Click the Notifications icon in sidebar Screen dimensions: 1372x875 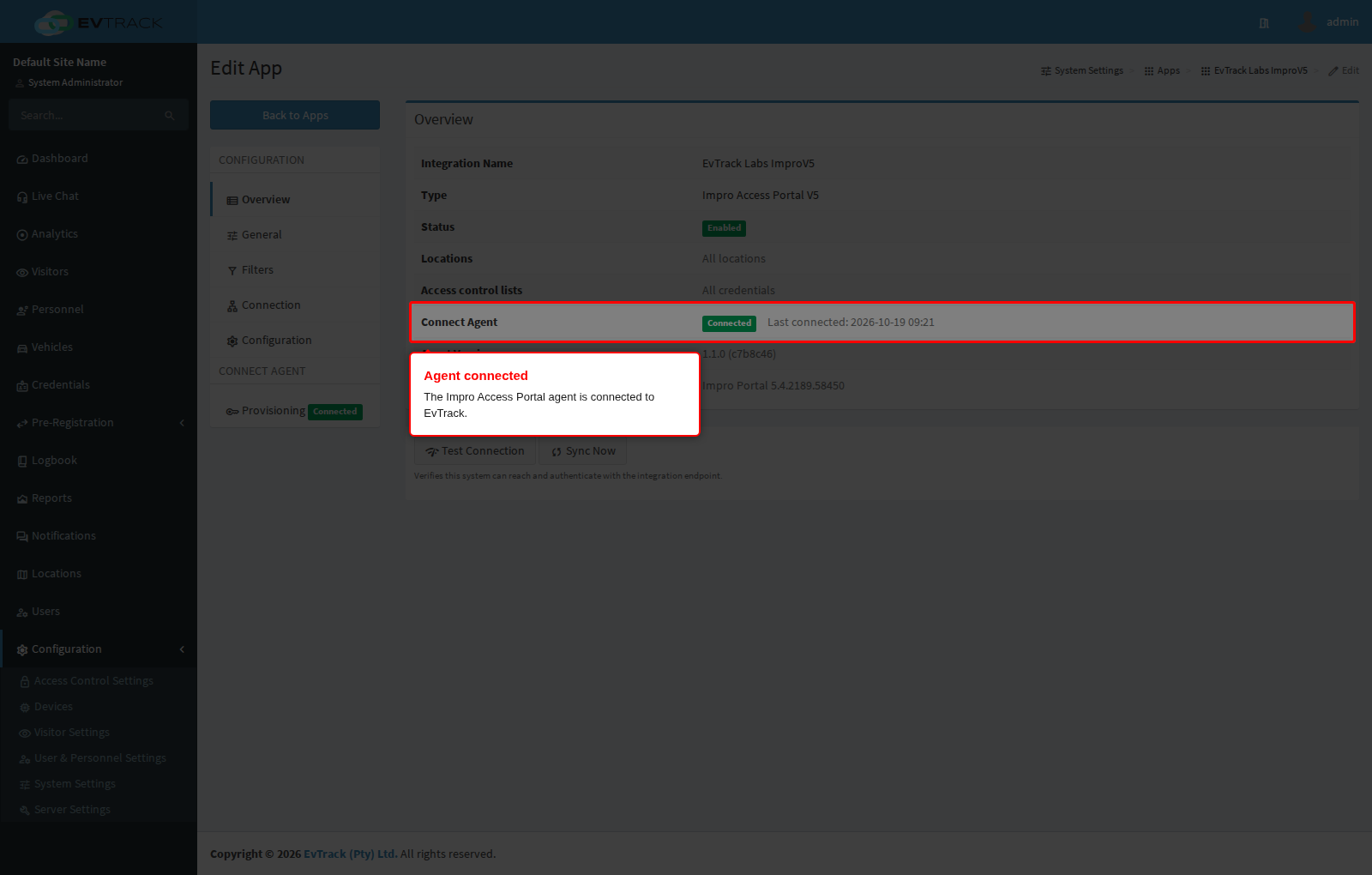pyautogui.click(x=22, y=537)
